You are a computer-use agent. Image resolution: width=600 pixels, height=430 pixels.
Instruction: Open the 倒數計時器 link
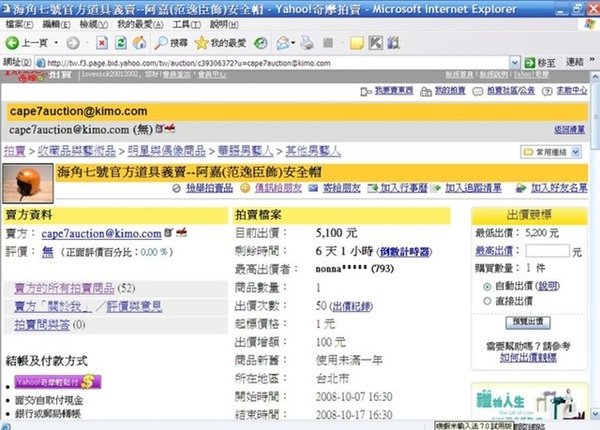404,252
